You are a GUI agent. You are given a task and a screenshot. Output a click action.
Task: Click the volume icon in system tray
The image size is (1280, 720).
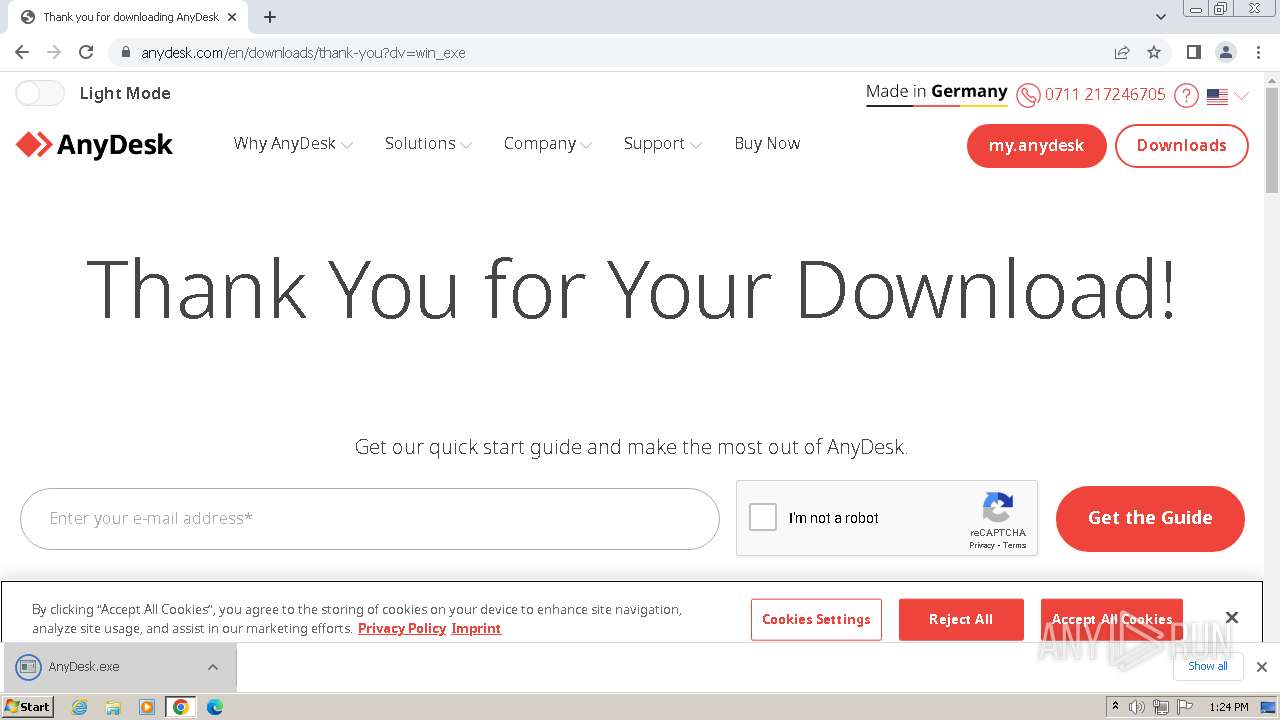coord(1137,707)
